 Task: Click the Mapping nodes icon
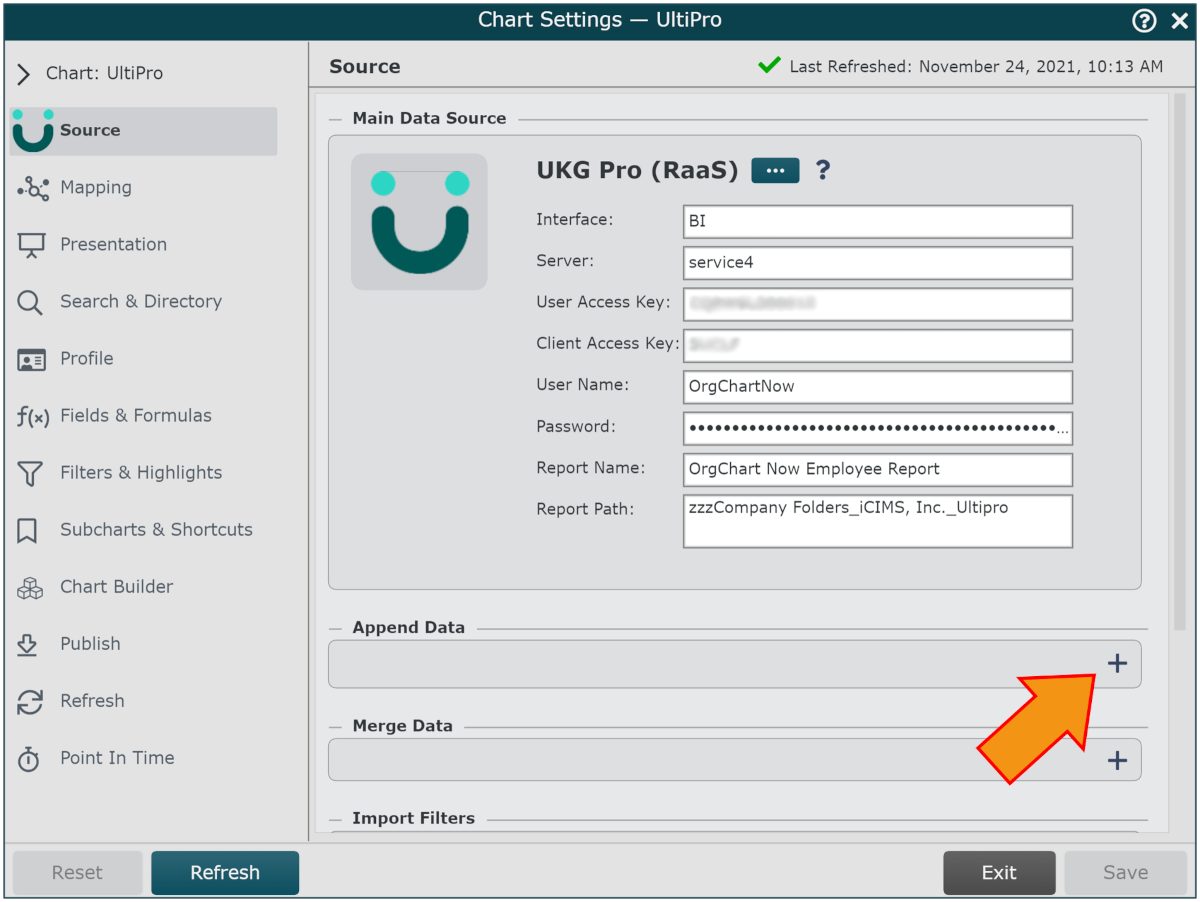(32, 188)
